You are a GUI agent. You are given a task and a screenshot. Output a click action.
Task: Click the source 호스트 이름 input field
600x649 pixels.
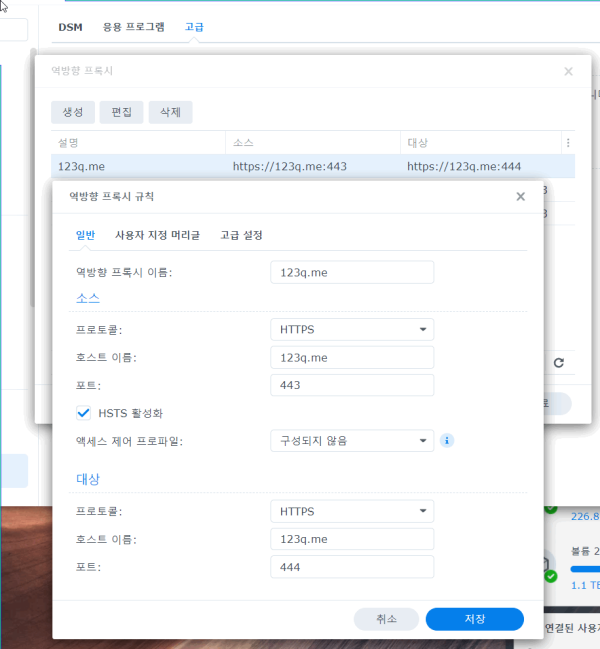point(352,358)
